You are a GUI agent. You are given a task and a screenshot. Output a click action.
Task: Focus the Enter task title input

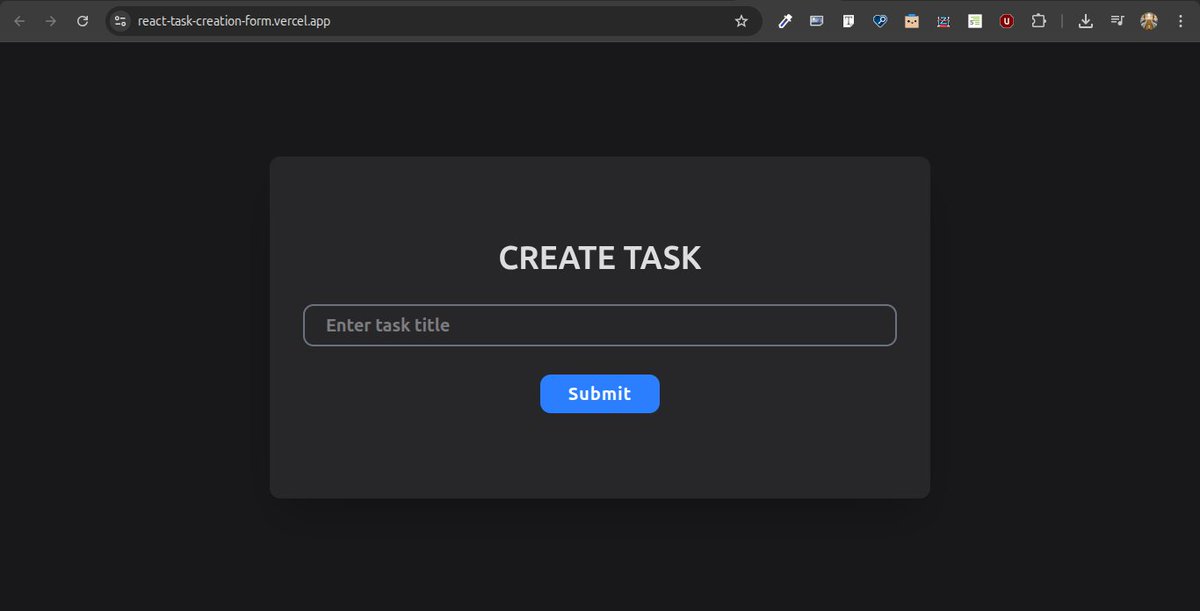[600, 325]
